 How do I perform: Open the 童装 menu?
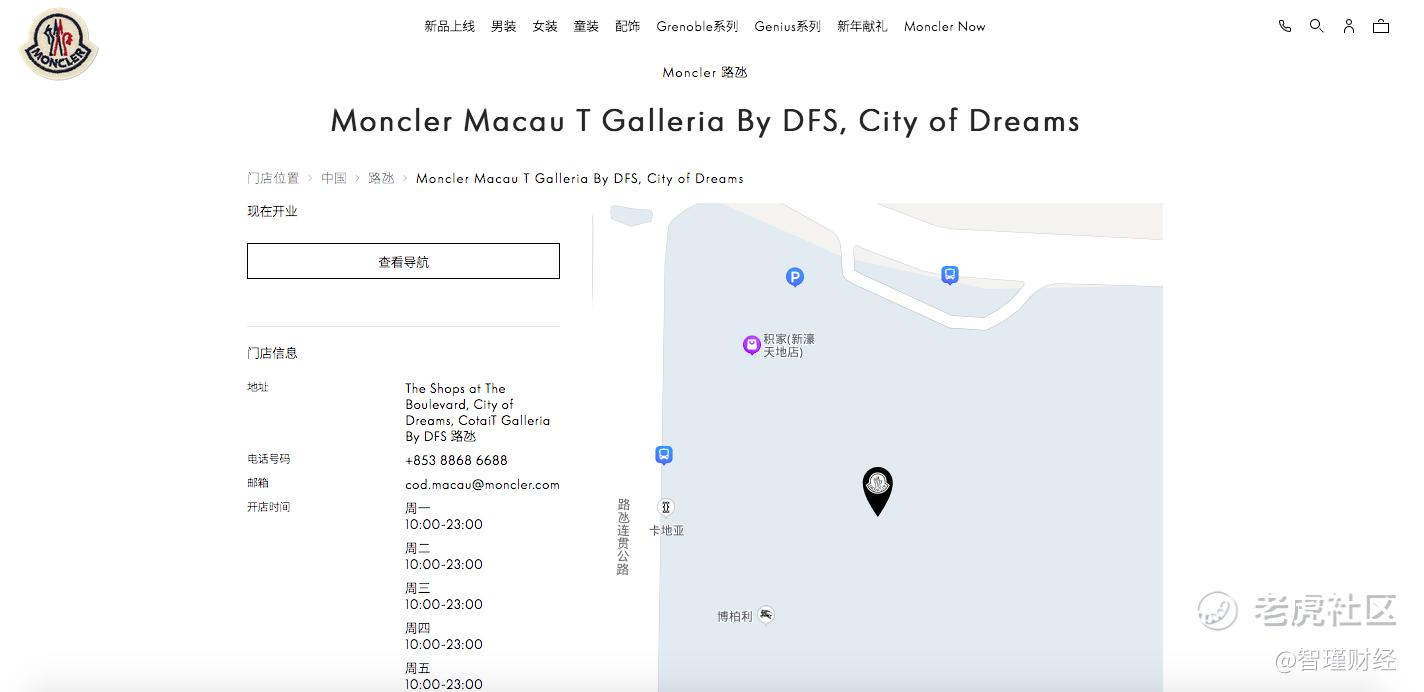tap(586, 26)
